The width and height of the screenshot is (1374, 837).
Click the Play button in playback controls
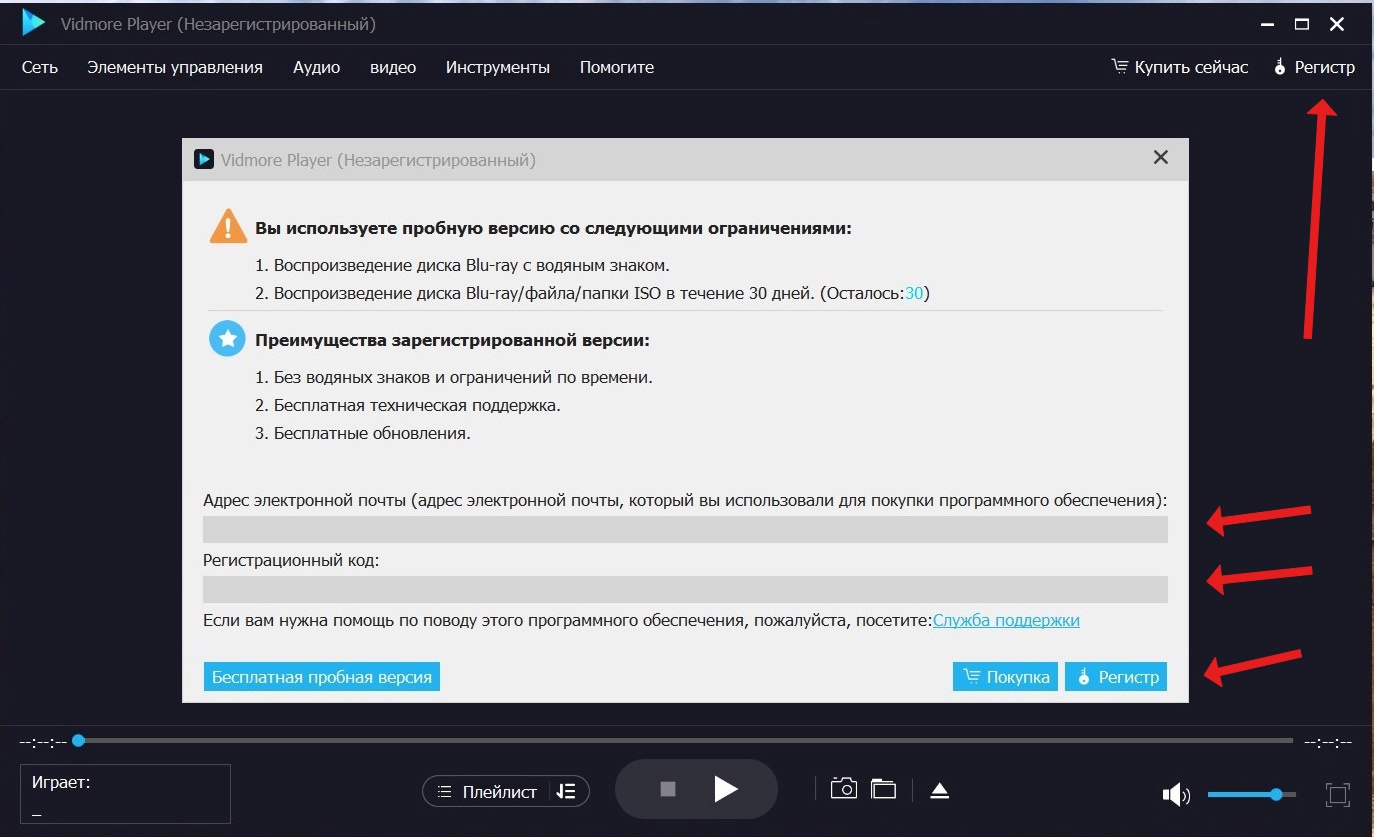click(x=726, y=790)
